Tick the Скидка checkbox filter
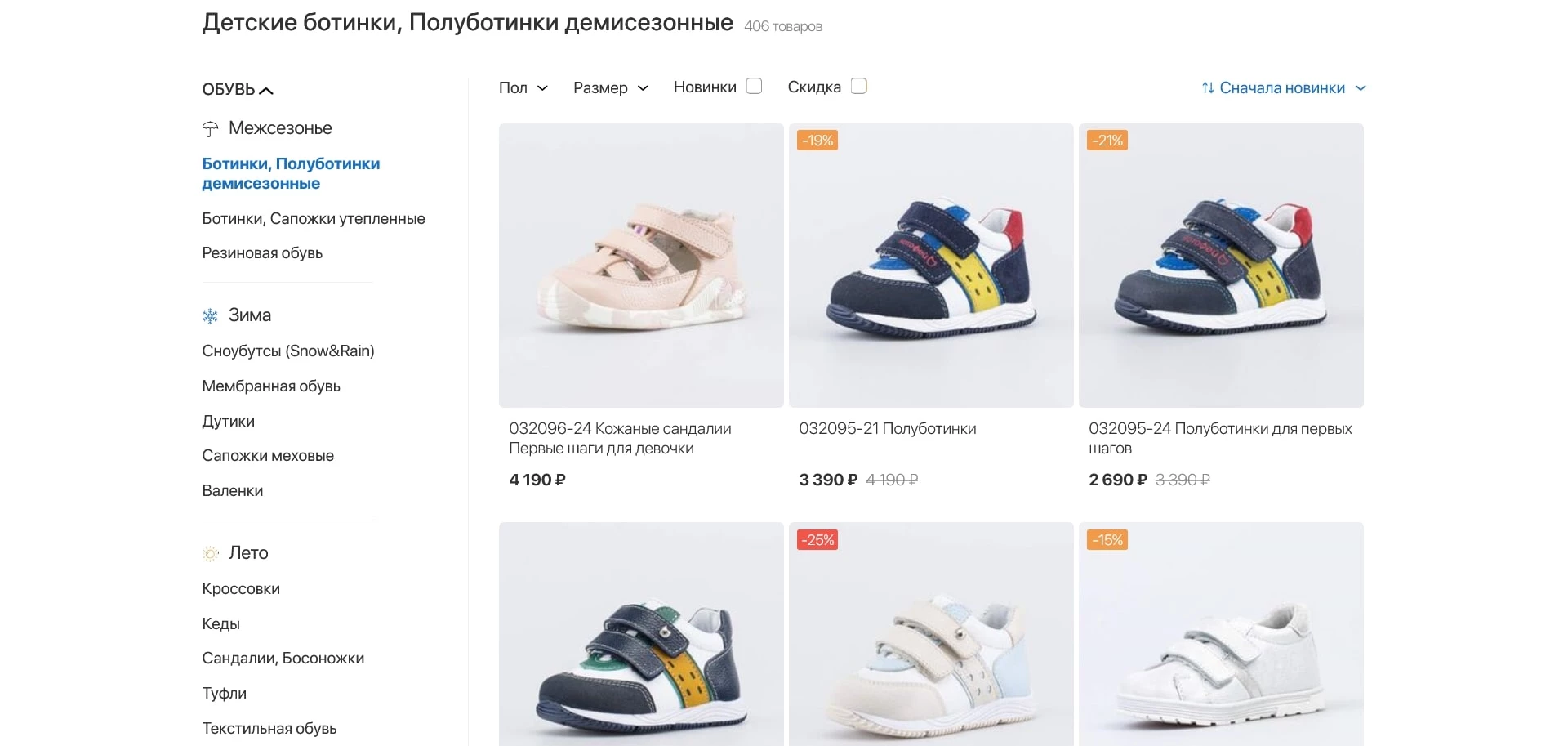This screenshot has height=746, width=1568. pyautogui.click(x=858, y=87)
